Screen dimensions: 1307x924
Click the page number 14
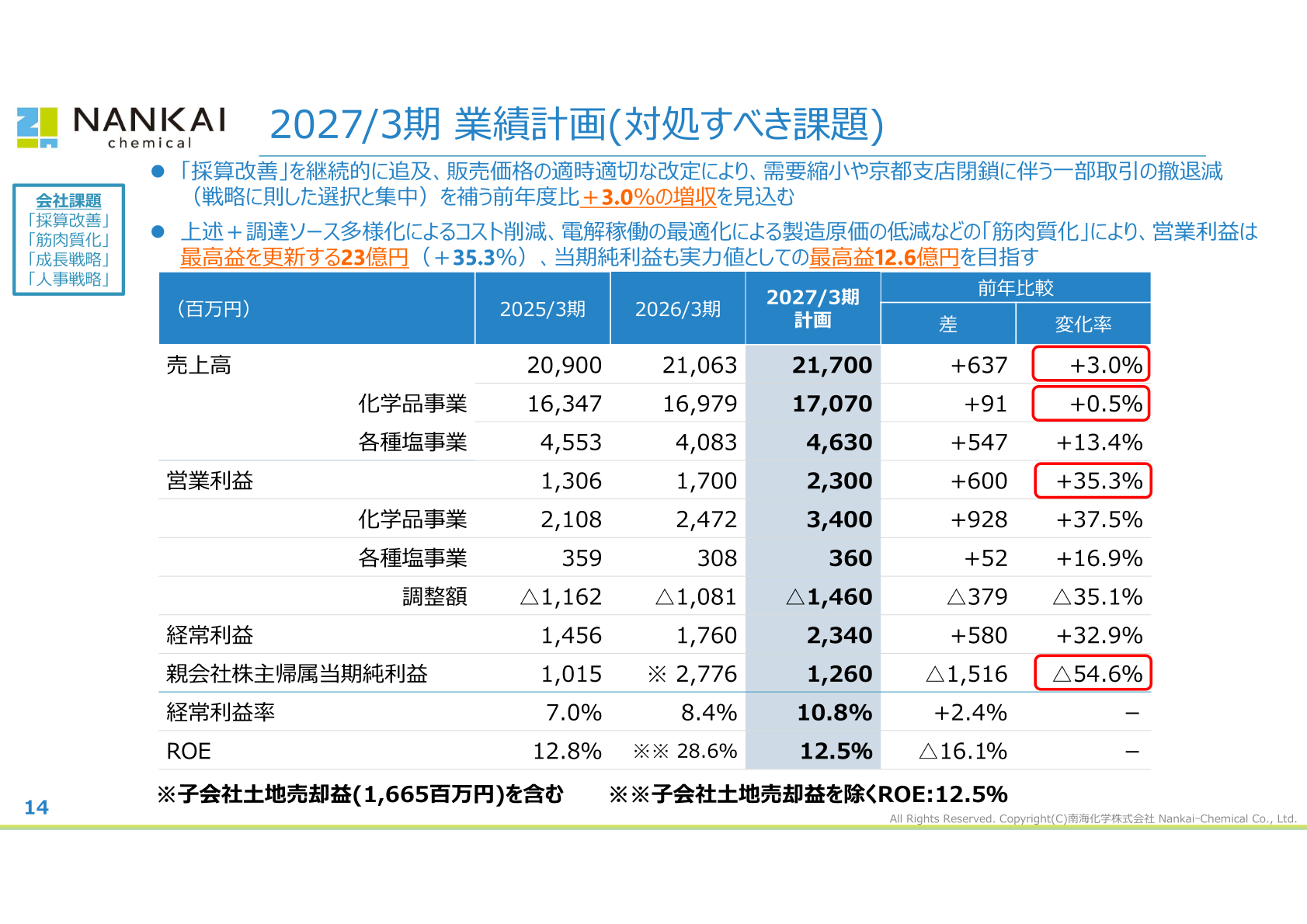click(x=36, y=808)
